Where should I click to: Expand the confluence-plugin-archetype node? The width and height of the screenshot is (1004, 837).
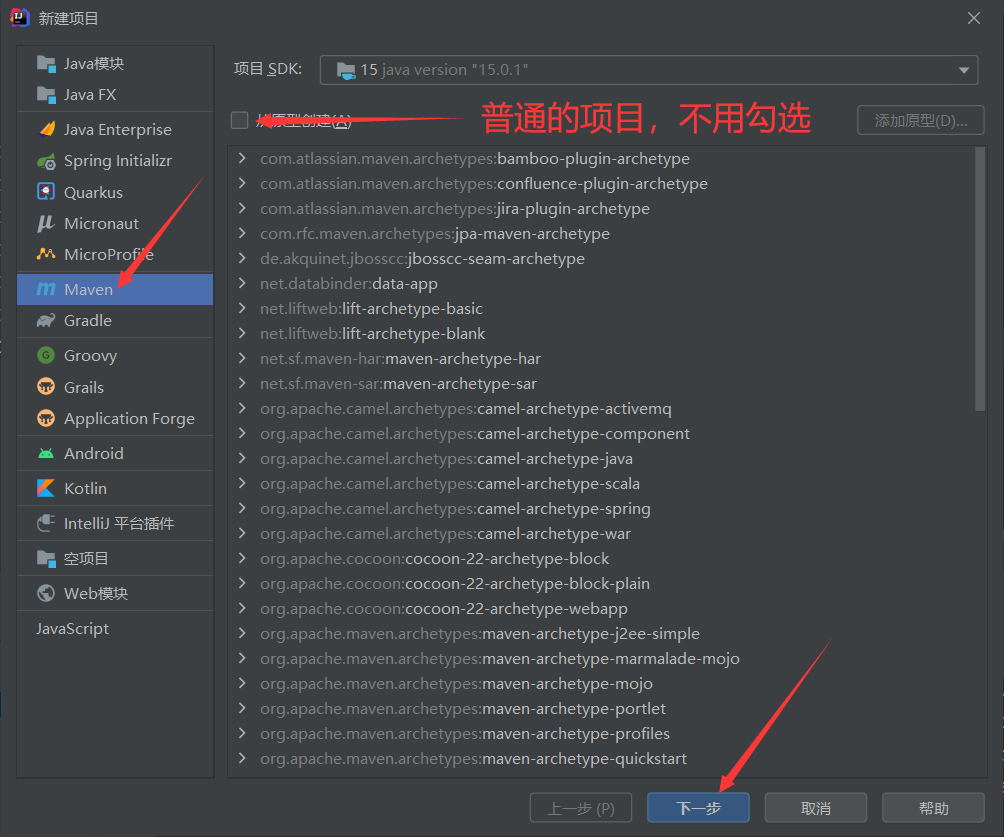pos(242,183)
